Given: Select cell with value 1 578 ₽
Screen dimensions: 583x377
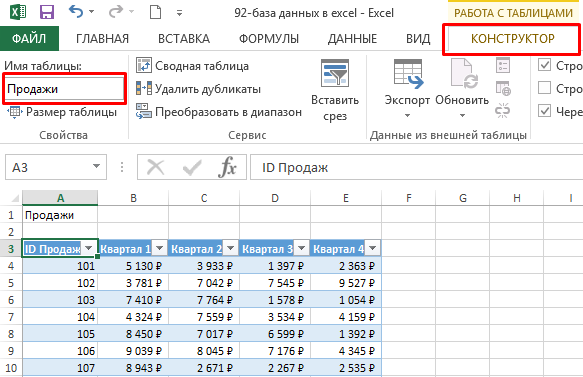Looking at the screenshot, I should click(275, 300).
